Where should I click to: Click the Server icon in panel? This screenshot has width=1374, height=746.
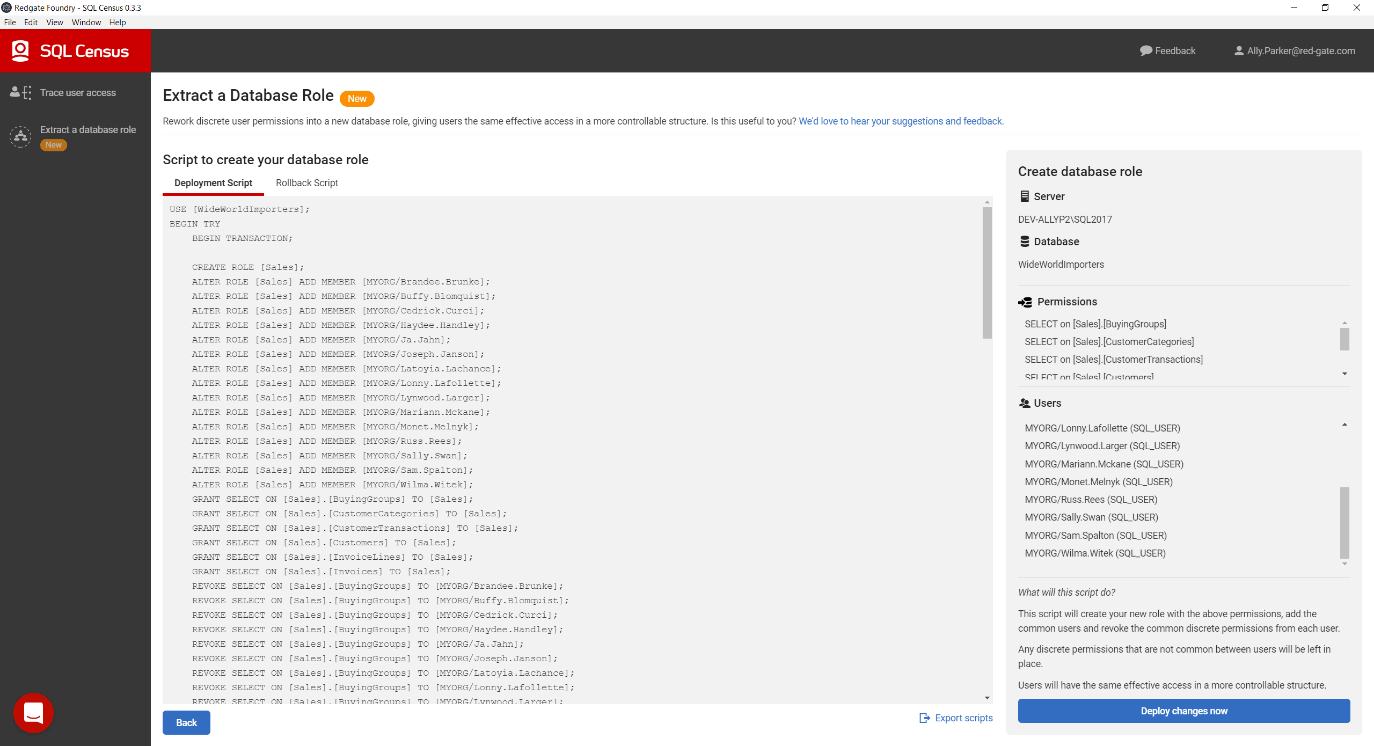1024,196
